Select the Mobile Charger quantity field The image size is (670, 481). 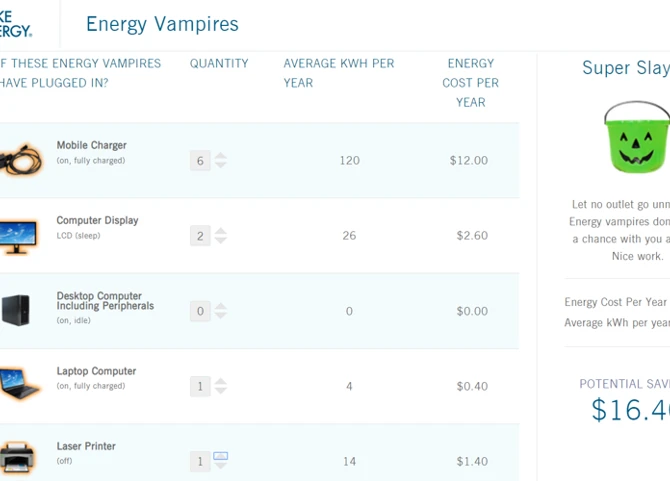(x=200, y=160)
